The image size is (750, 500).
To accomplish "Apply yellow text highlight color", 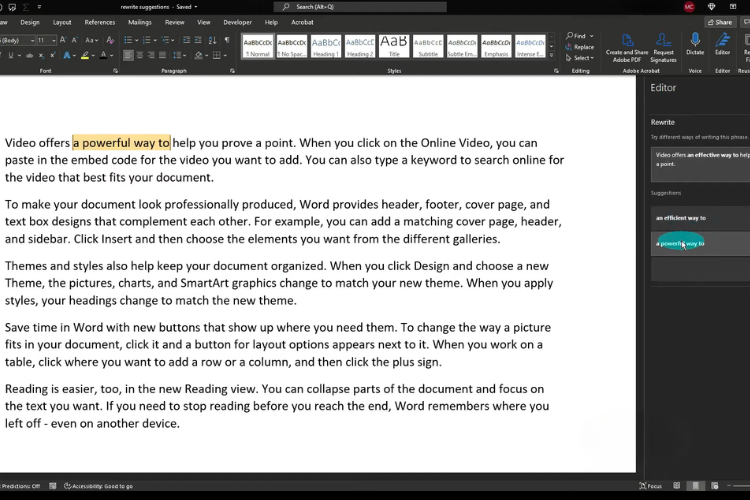I will tap(85, 56).
